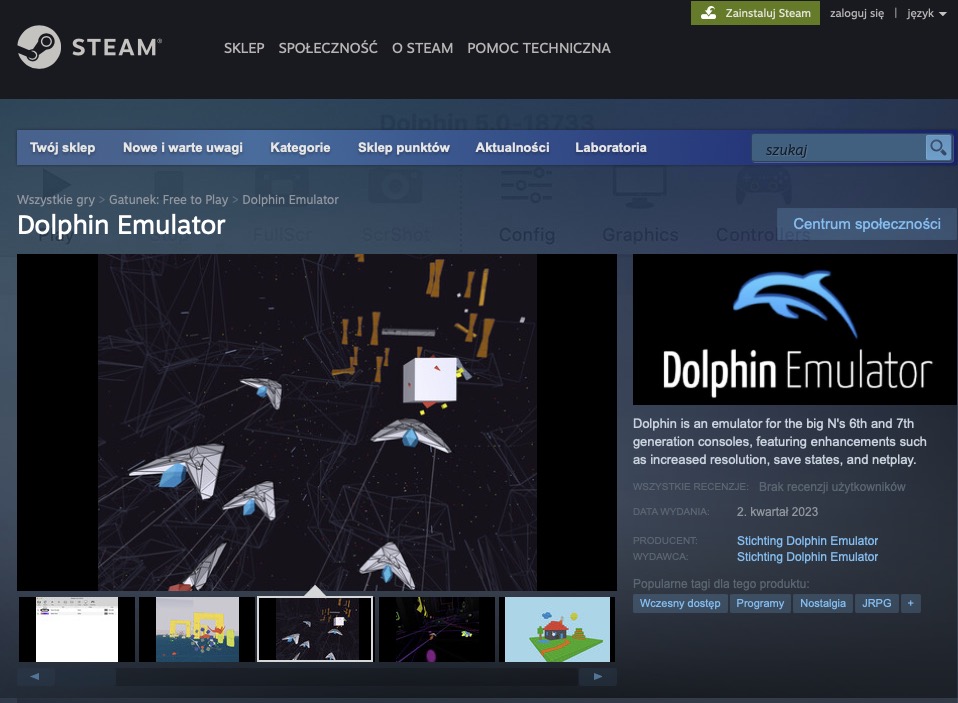Click the Wczesny dostęp tag
The height and width of the screenshot is (703, 958).
(x=680, y=603)
